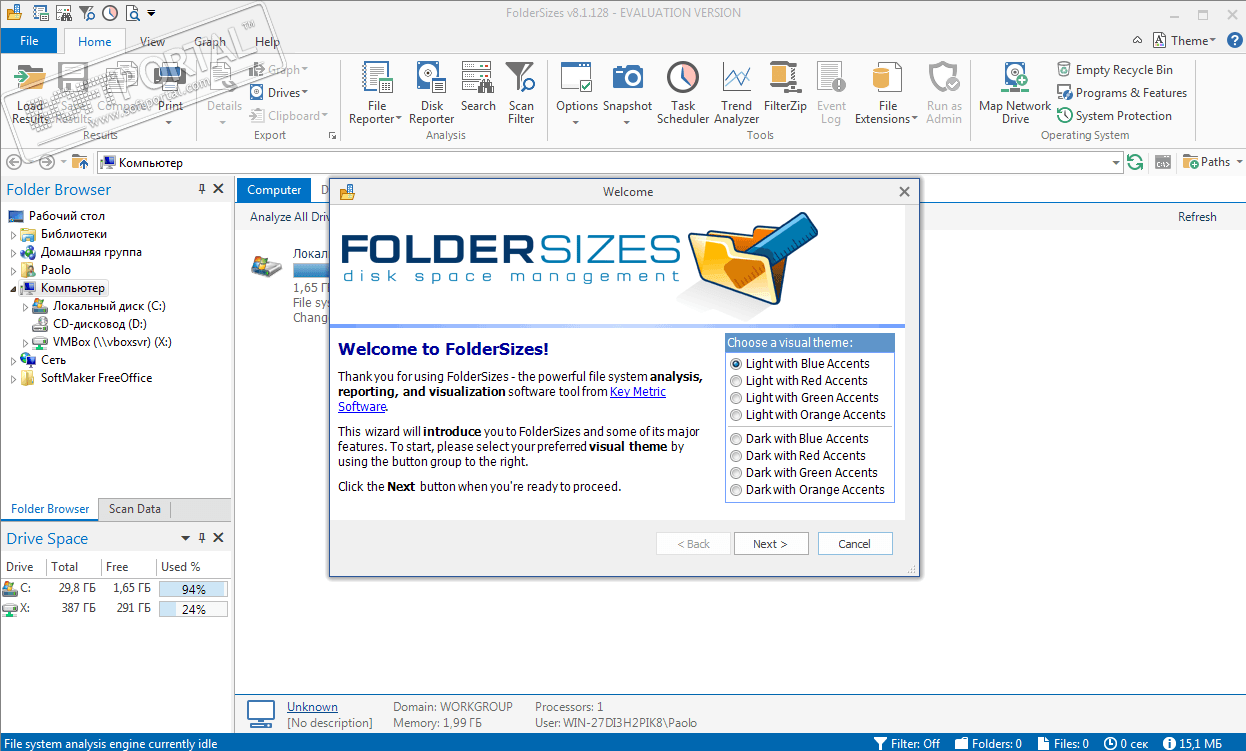Open the Drives dropdown in Export
1246x751 pixels.
click(277, 93)
